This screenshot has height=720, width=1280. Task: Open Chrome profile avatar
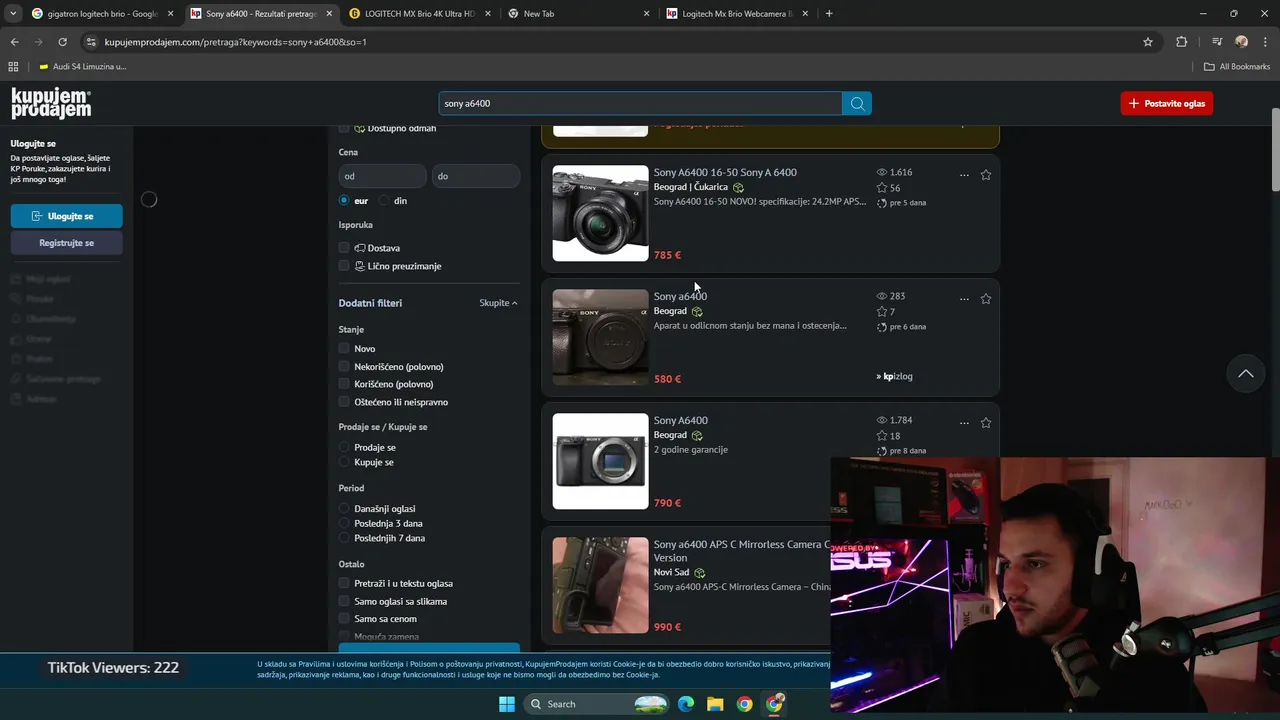tap(1241, 42)
